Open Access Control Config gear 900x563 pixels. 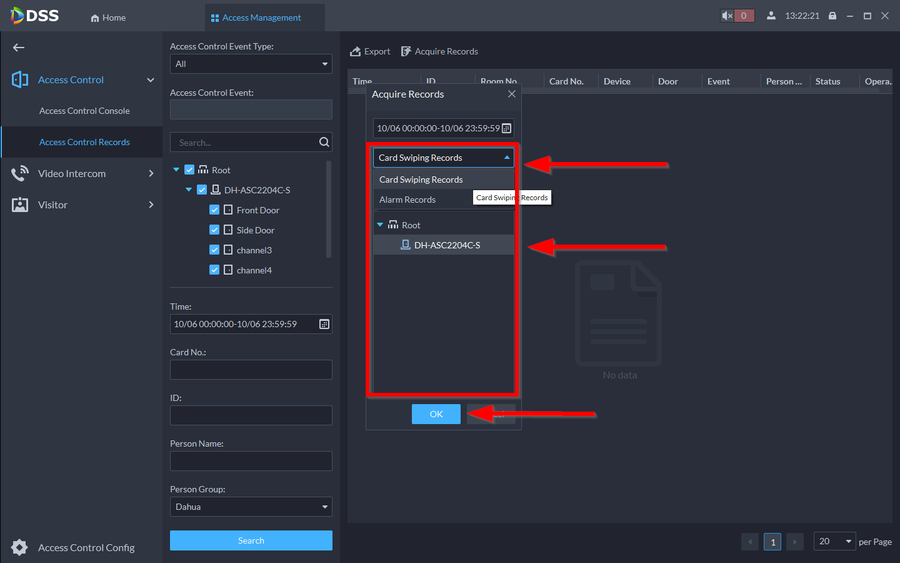19,547
